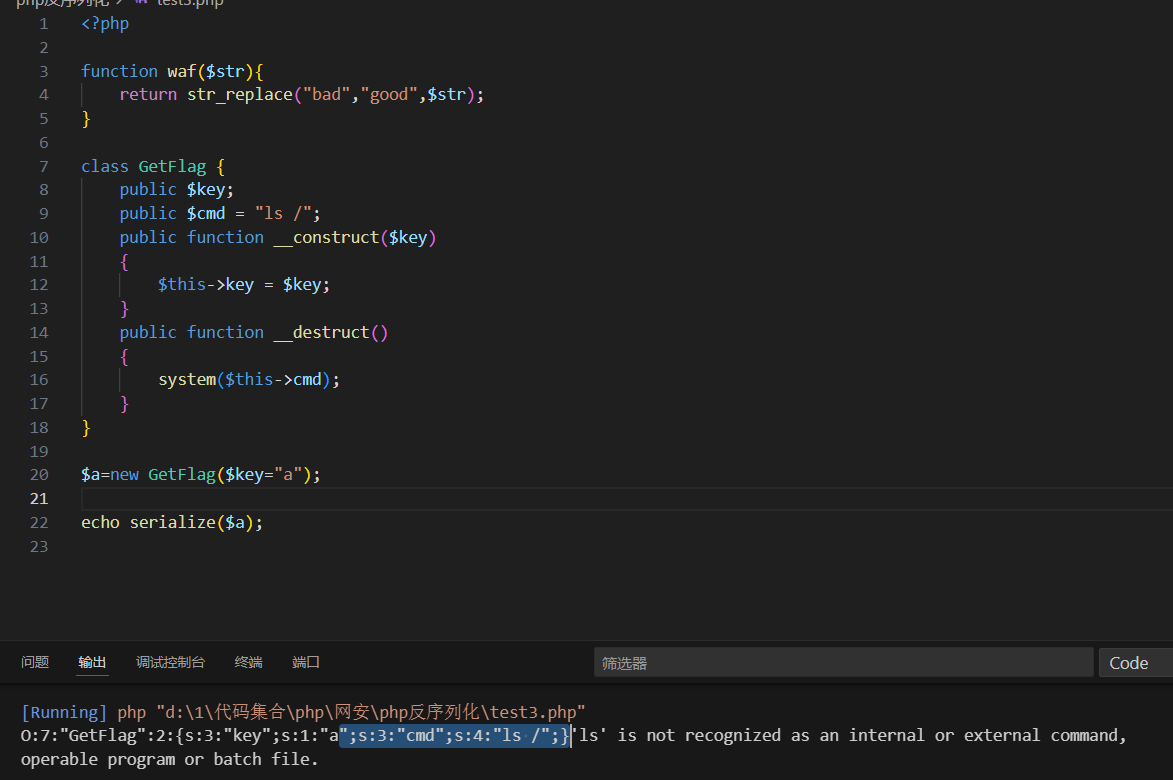Screen dimensions: 1173x780
Task: Click the 'ls' is not recognized error text
Action: pos(848,735)
